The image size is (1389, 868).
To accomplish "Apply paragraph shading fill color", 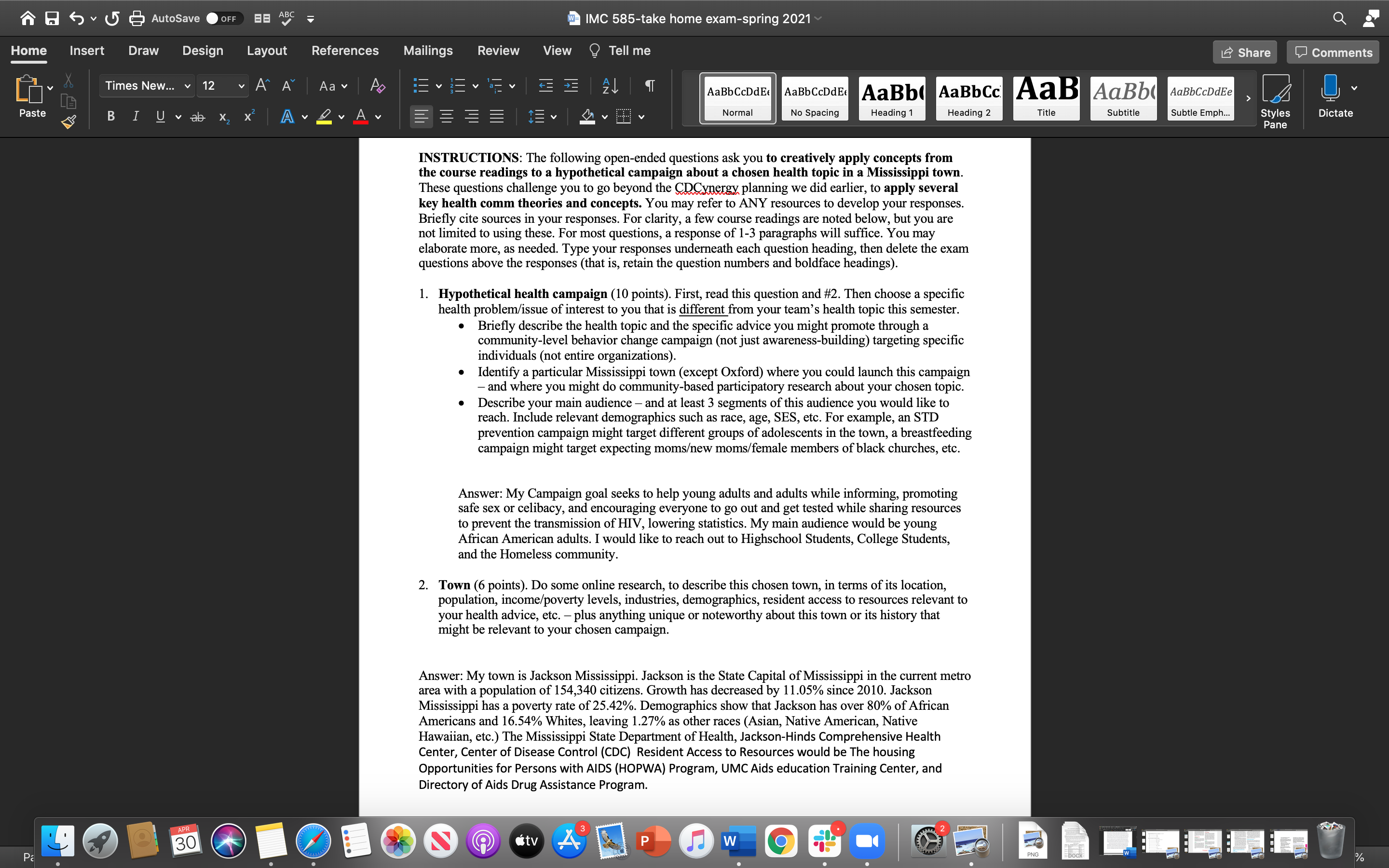I will pos(587,117).
